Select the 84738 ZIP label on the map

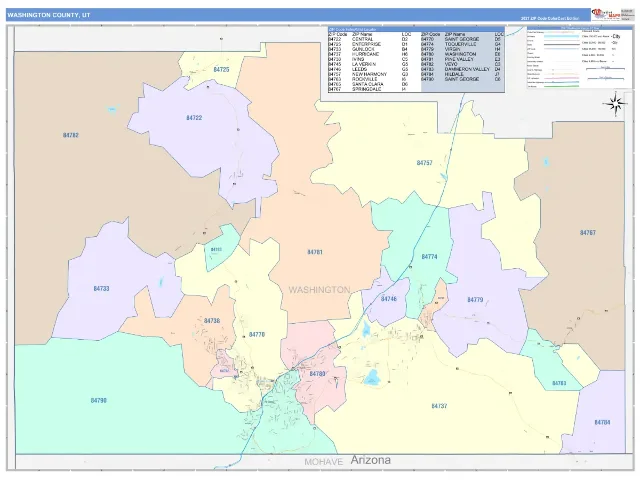[212, 321]
